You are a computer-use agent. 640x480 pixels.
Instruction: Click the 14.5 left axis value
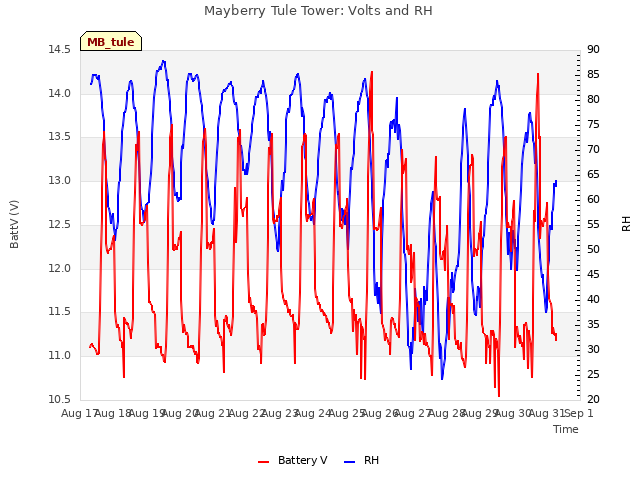pos(59,49)
